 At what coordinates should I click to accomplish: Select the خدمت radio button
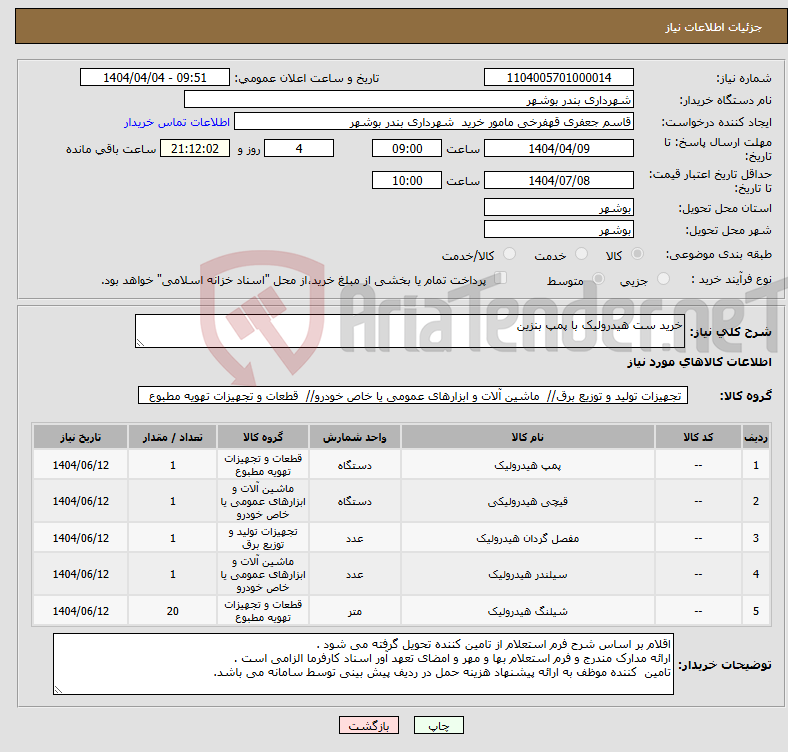(x=581, y=254)
